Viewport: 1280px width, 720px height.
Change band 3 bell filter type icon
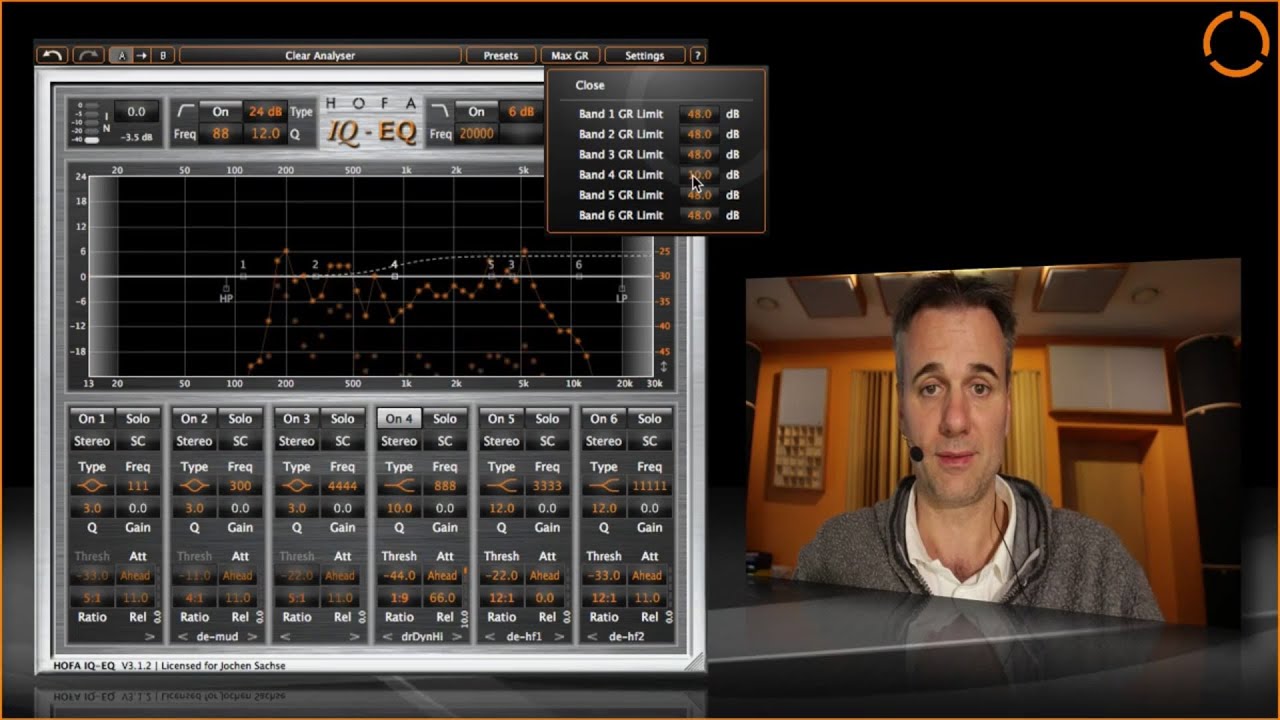pos(297,487)
